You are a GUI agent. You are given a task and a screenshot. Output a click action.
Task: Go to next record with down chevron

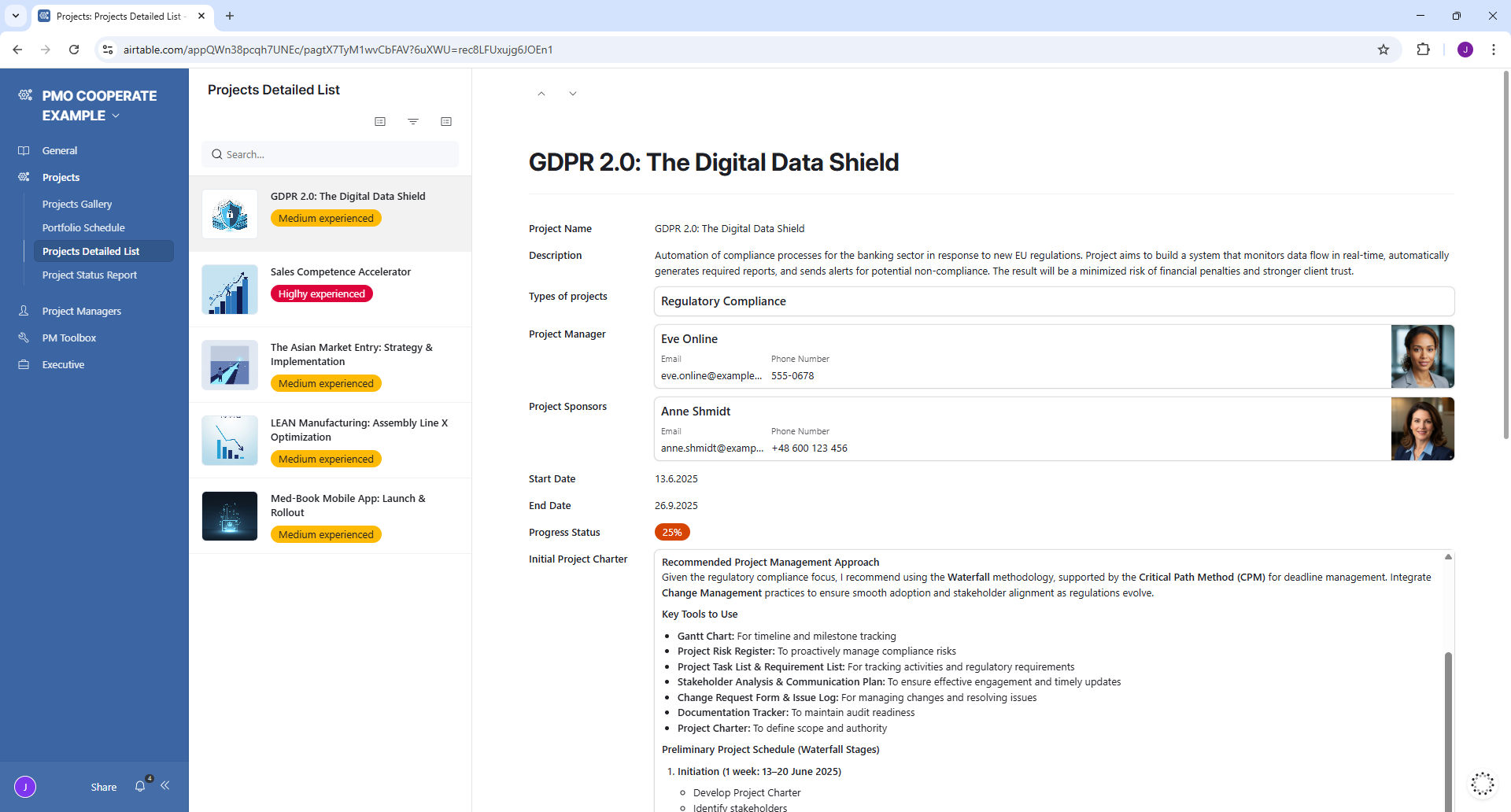point(573,94)
